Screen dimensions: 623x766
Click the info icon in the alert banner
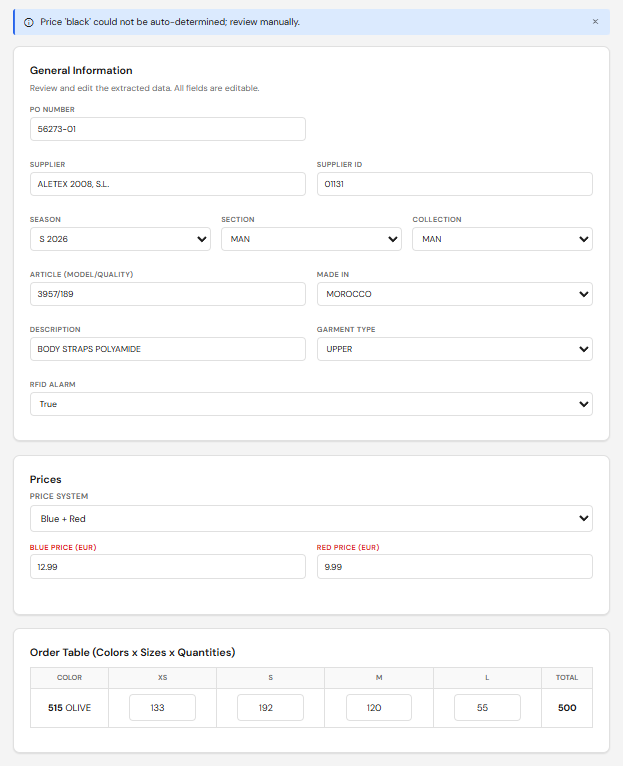[29, 22]
